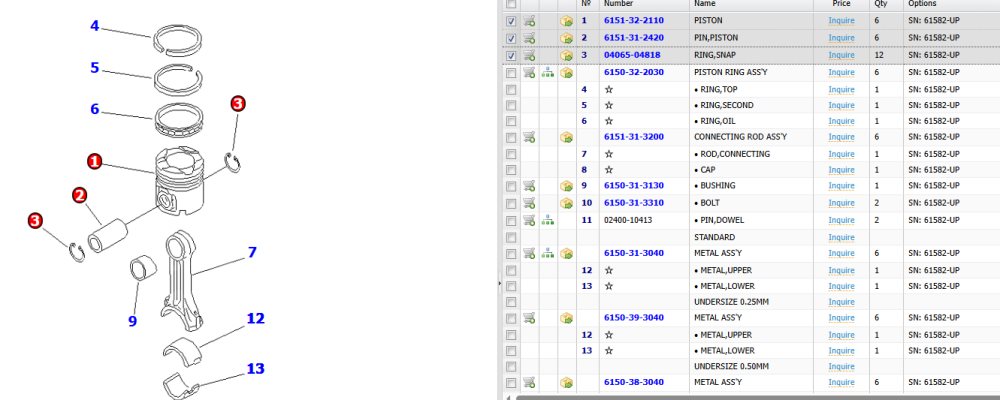The width and height of the screenshot is (1000, 400).
Task: Check the RING,TOP row checkbox
Action: (x=511, y=90)
